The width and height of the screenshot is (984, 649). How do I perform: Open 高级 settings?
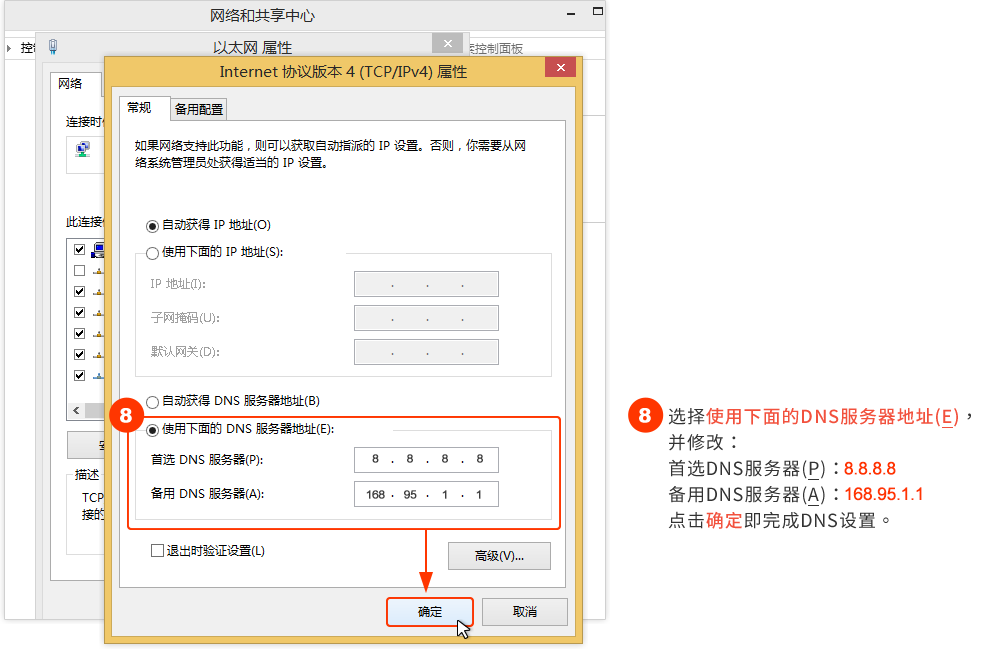click(498, 556)
